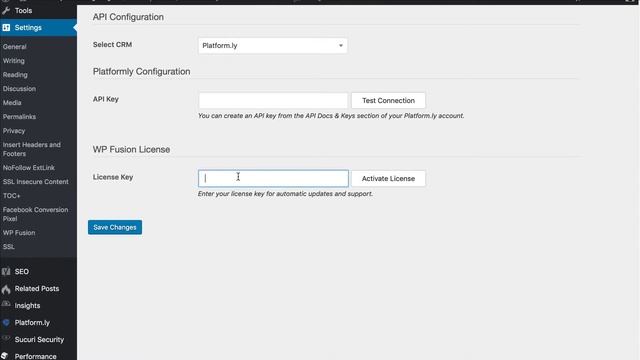640x360 pixels.
Task: Click the Settings sliders icon in sidebar
Action: (6, 27)
